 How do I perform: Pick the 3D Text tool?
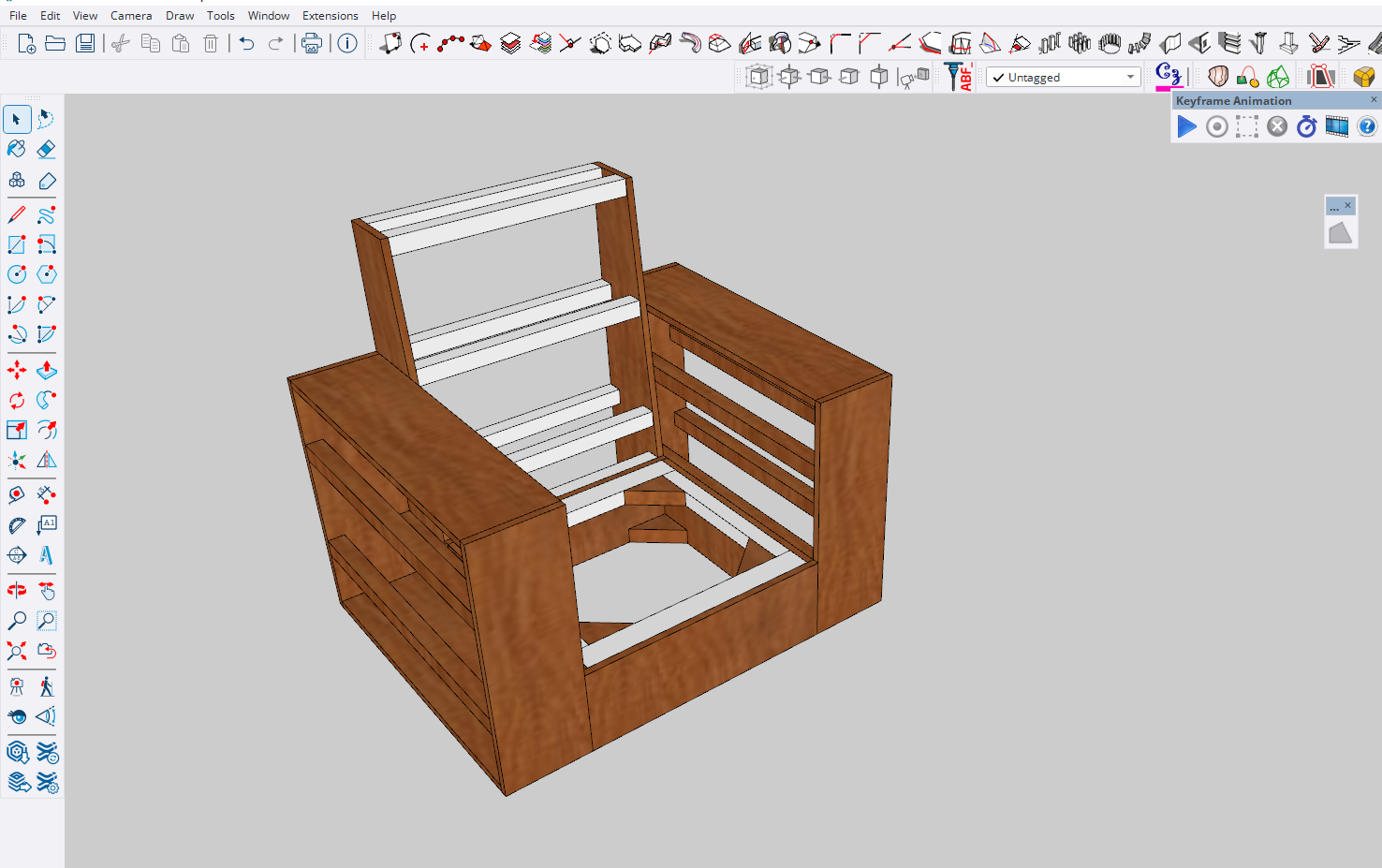[x=46, y=555]
